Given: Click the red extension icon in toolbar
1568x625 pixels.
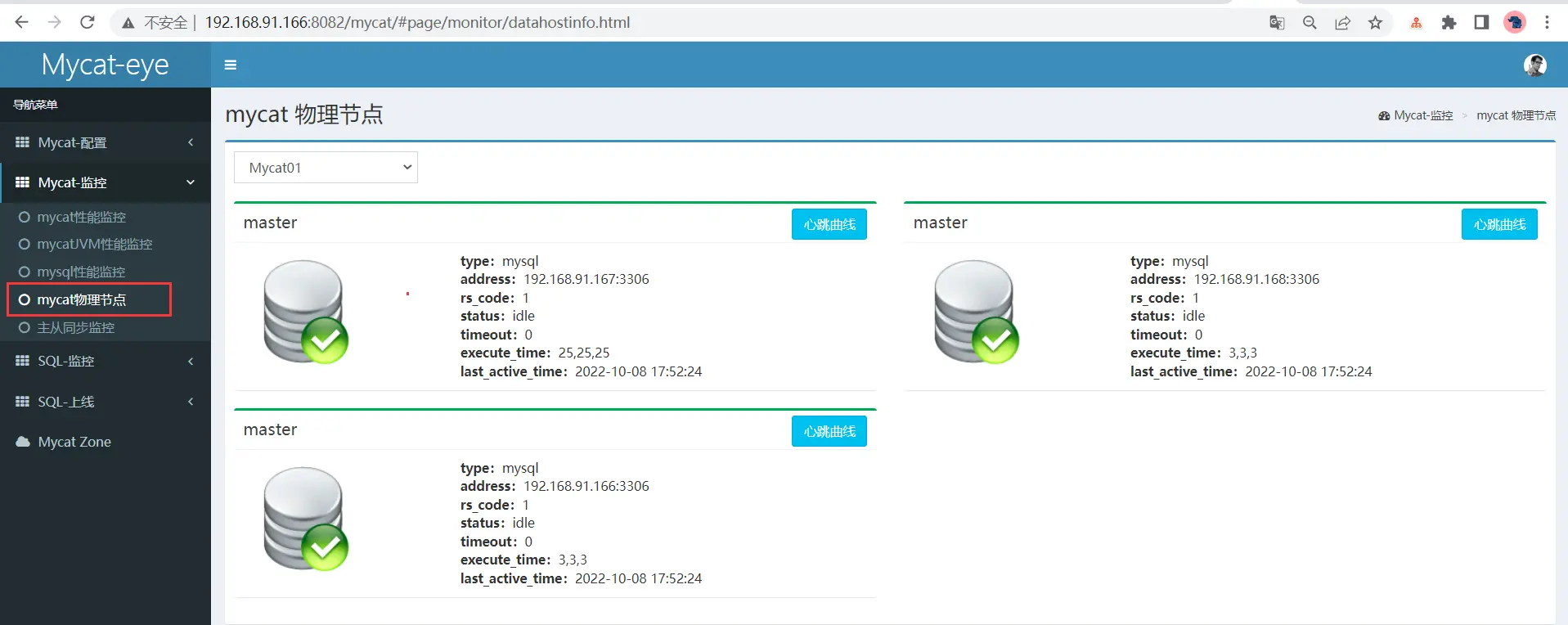Looking at the screenshot, I should 1416,22.
